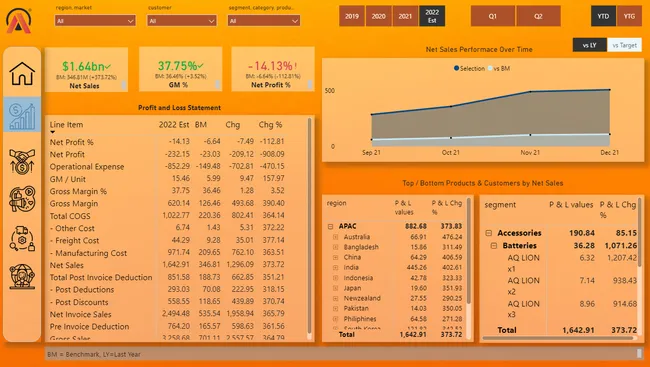This screenshot has height=367, width=650.
Task: Click the Net Sales KPI card
Action: pyautogui.click(x=86, y=69)
